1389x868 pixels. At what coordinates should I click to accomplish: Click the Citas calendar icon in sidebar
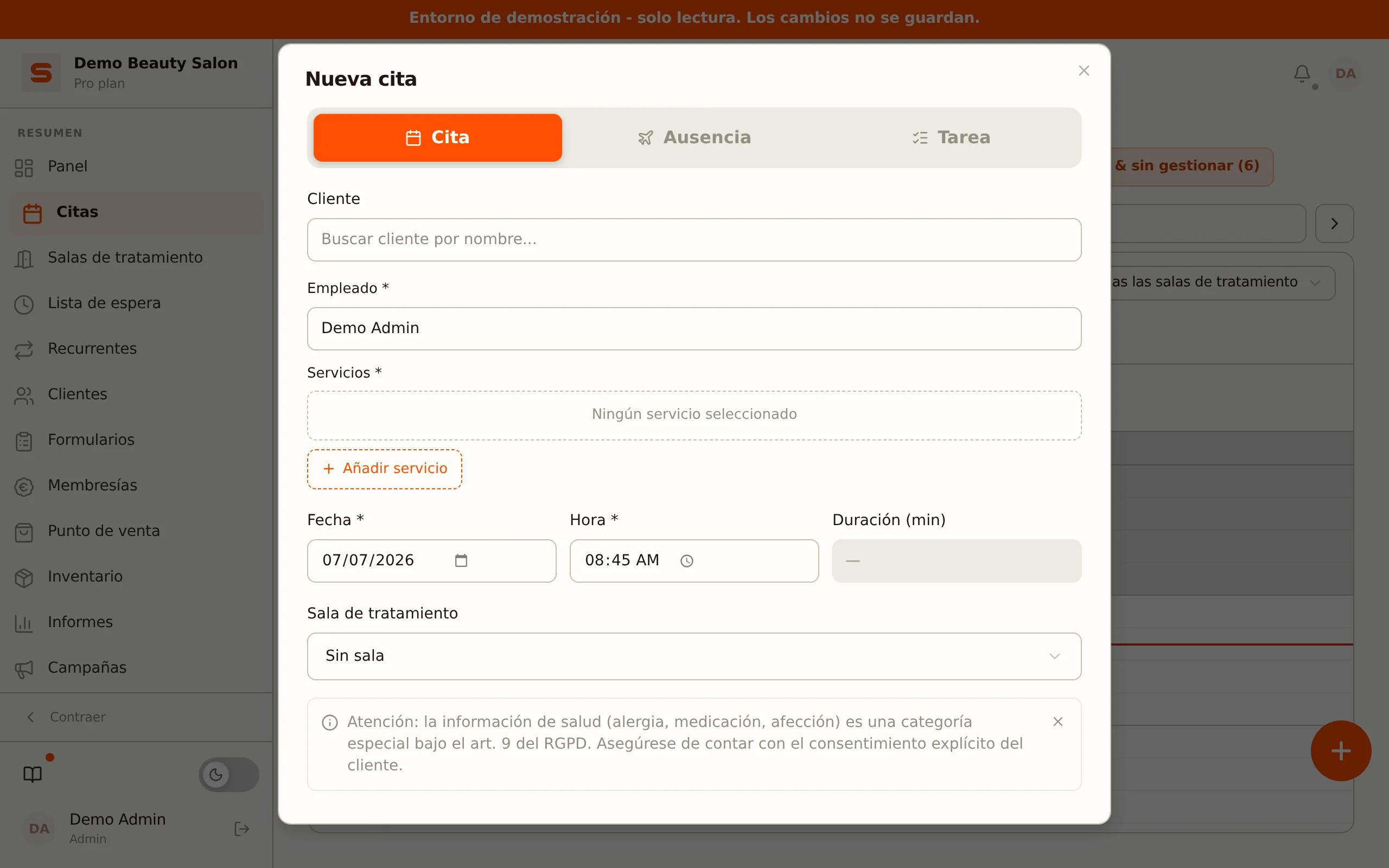click(33, 213)
